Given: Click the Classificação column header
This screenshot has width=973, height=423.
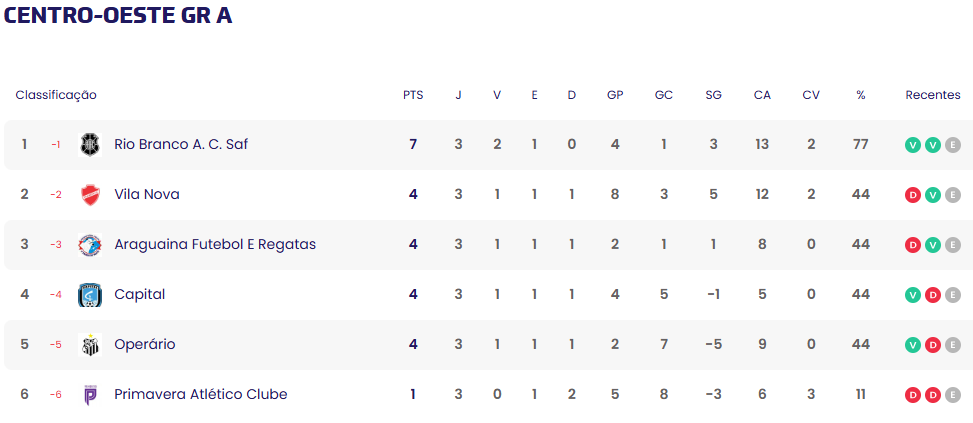Looking at the screenshot, I should pos(56,96).
